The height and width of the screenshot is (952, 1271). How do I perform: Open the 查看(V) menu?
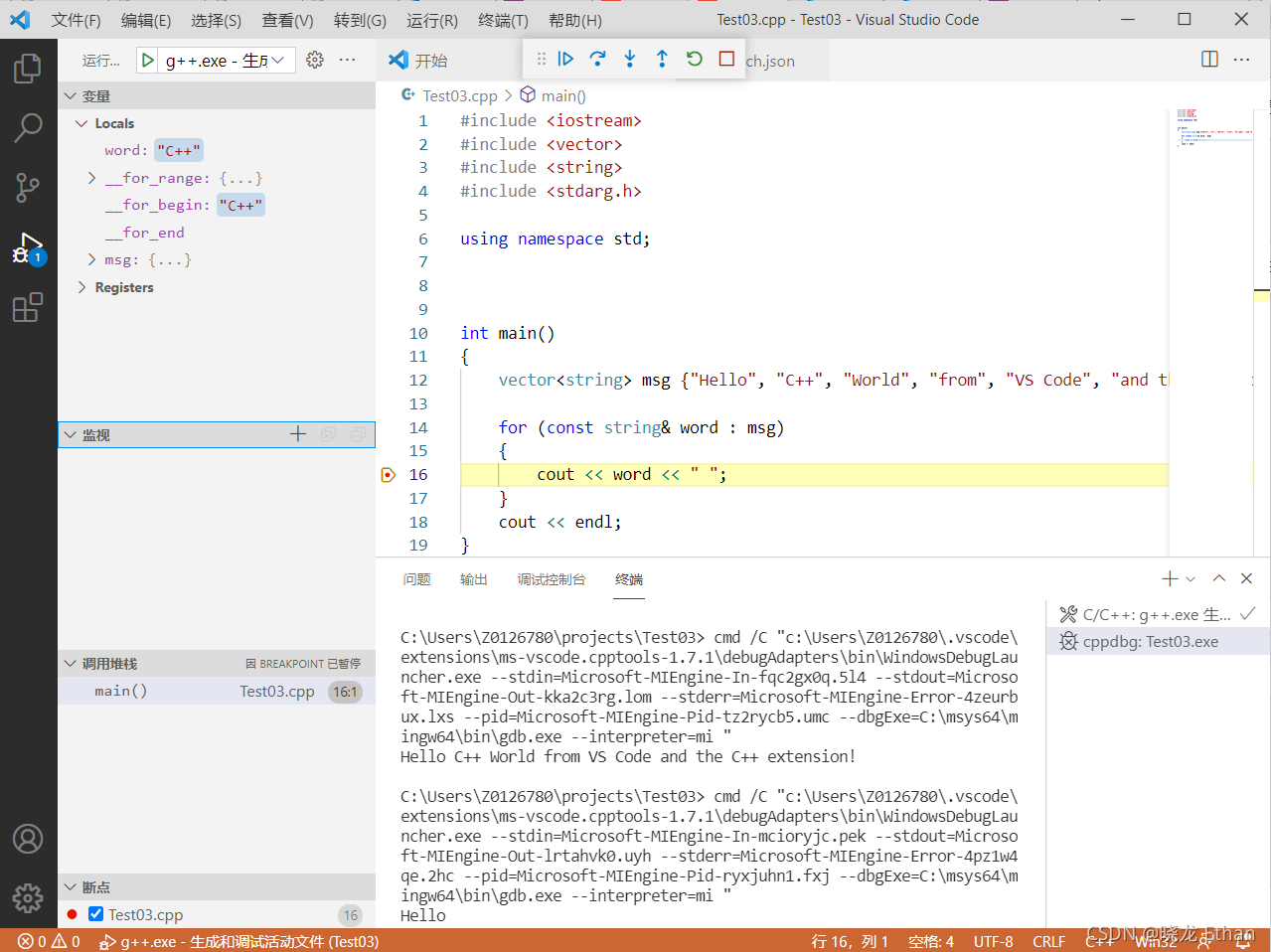click(x=287, y=20)
